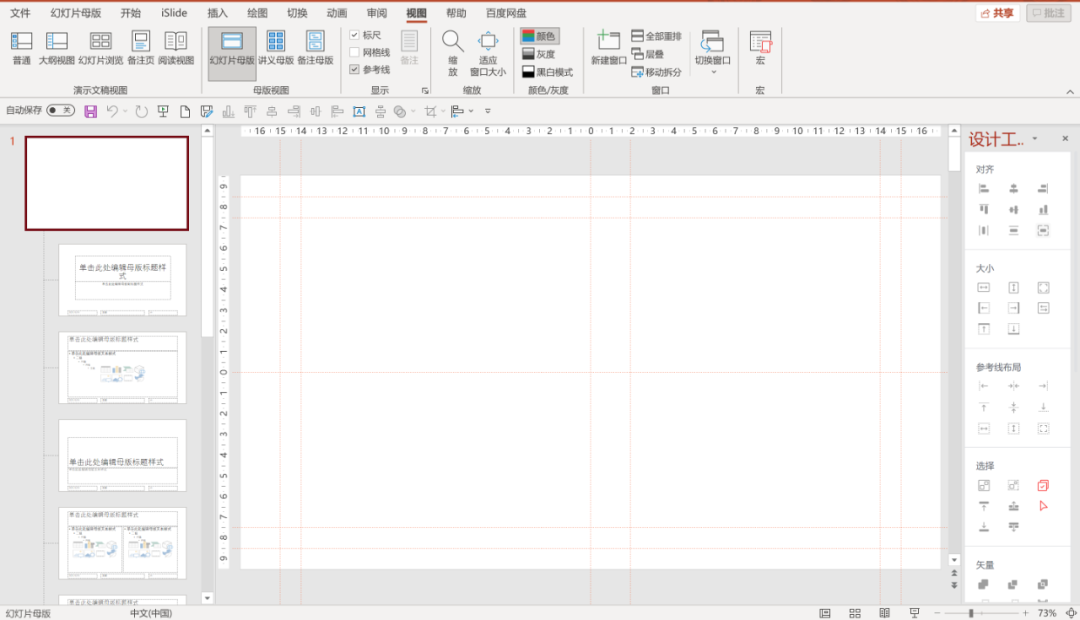Create new blank document from toolbar
Image resolution: width=1080 pixels, height=620 pixels.
185,111
